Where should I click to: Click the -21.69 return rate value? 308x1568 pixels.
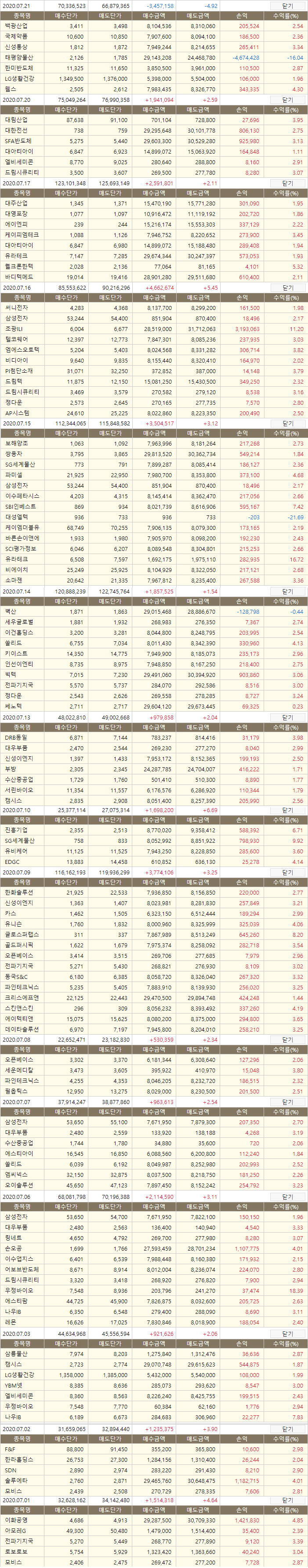point(295,518)
